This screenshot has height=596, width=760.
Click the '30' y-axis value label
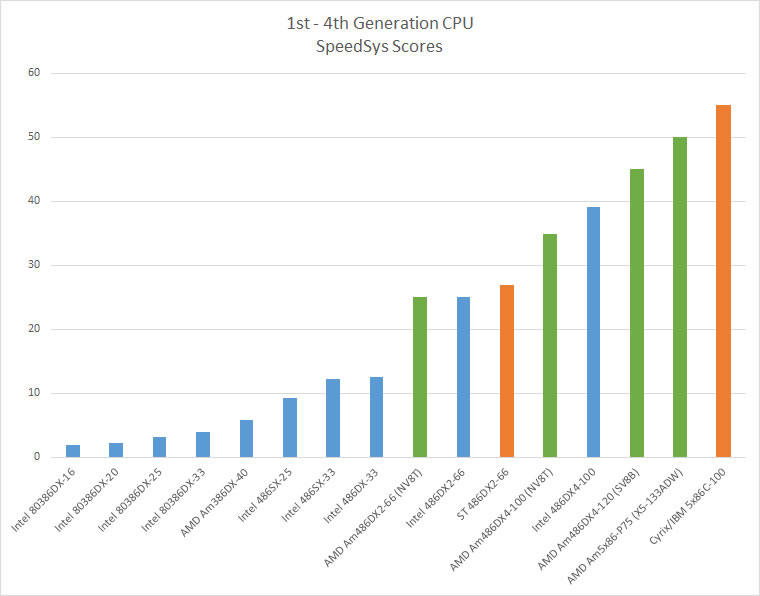[33, 265]
